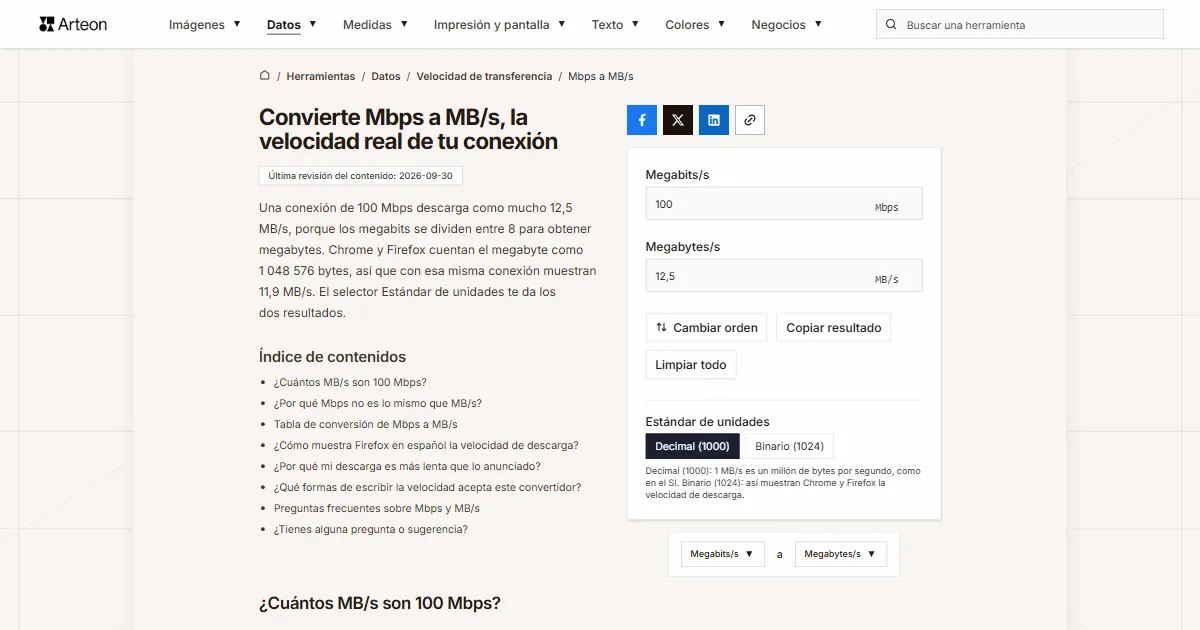Jump to ¿Cómo muestra Firefox la velocidad?
This screenshot has width=1200, height=630.
[426, 445]
